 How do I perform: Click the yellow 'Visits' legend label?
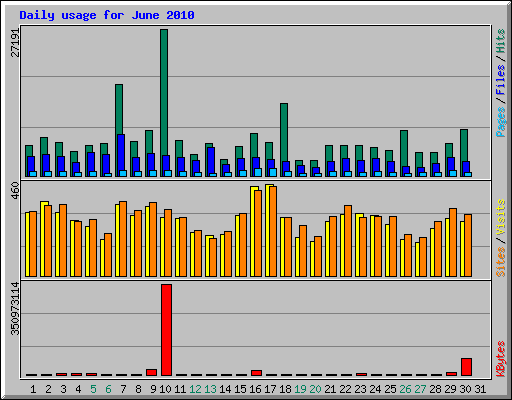coord(500,217)
